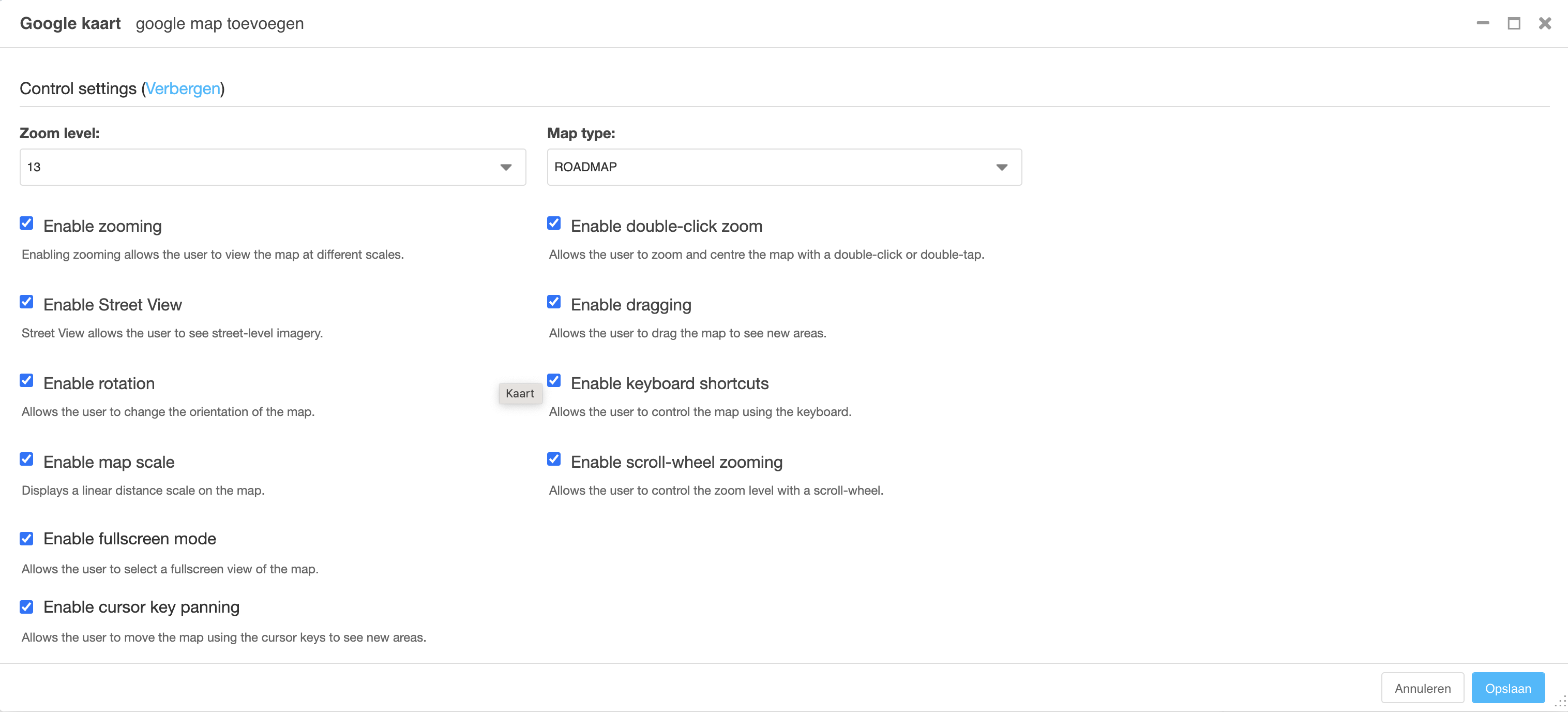Click the Annuleren button
Viewport: 1568px width, 712px height.
[1422, 688]
